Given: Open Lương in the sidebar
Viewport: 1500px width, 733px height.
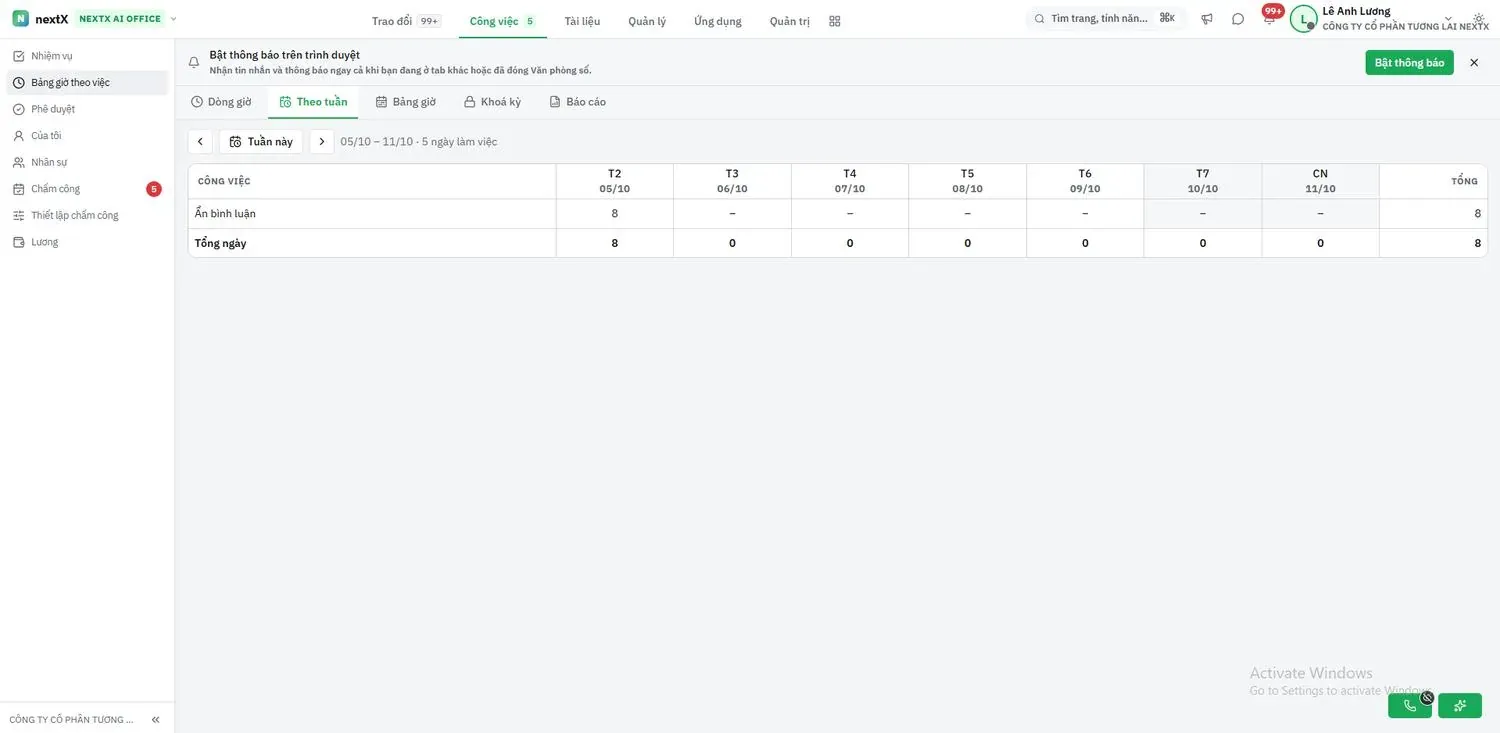Looking at the screenshot, I should (87, 242).
